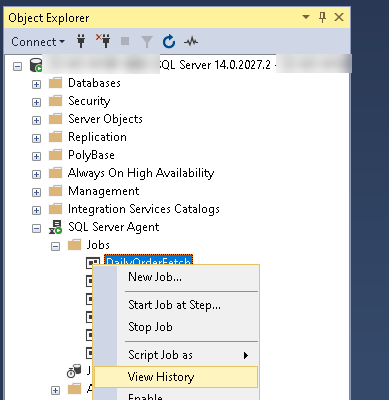Click the Replication folder icon
The image size is (389, 400).
point(55,137)
